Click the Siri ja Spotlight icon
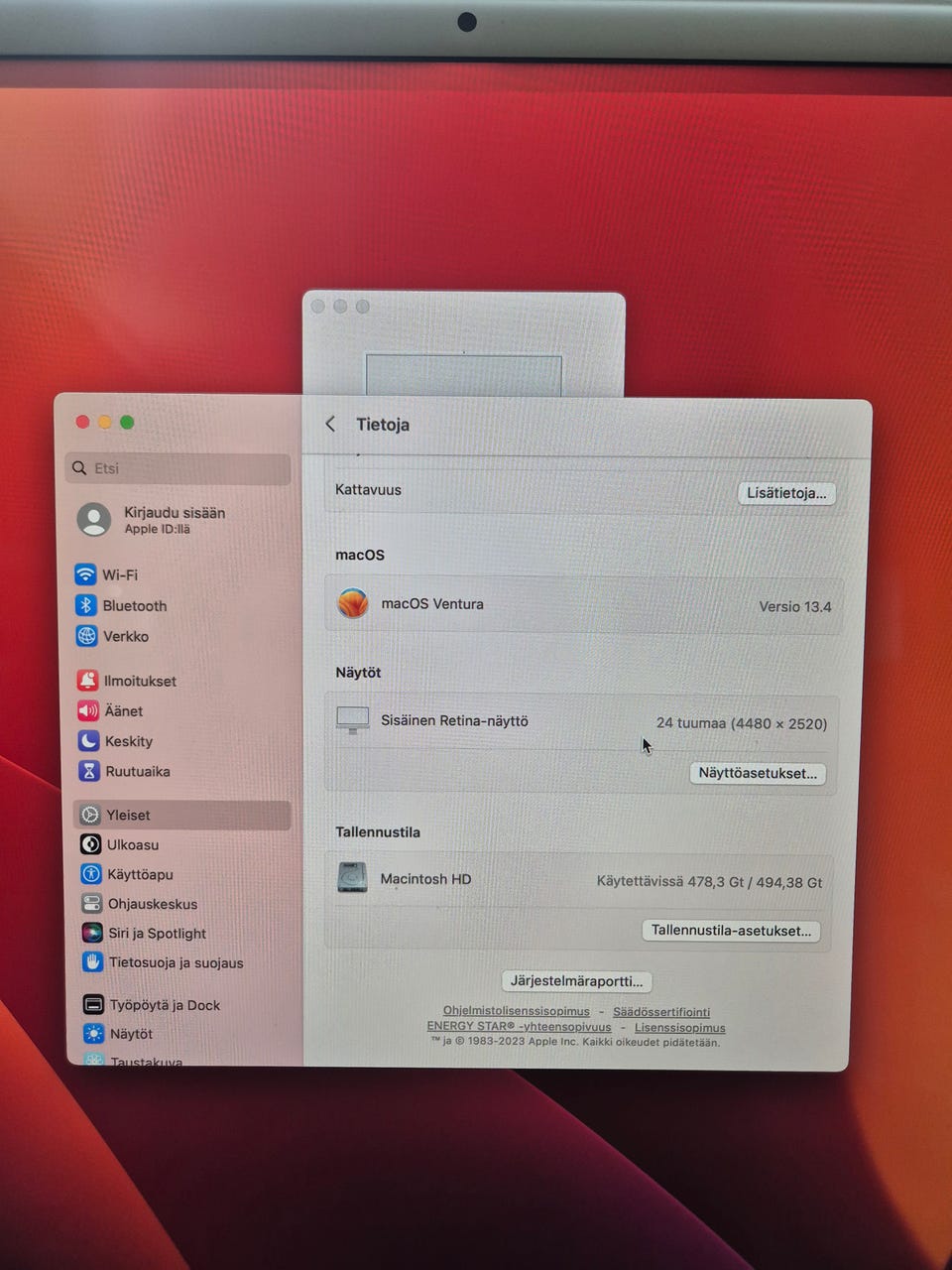The width and height of the screenshot is (952, 1270). [92, 933]
